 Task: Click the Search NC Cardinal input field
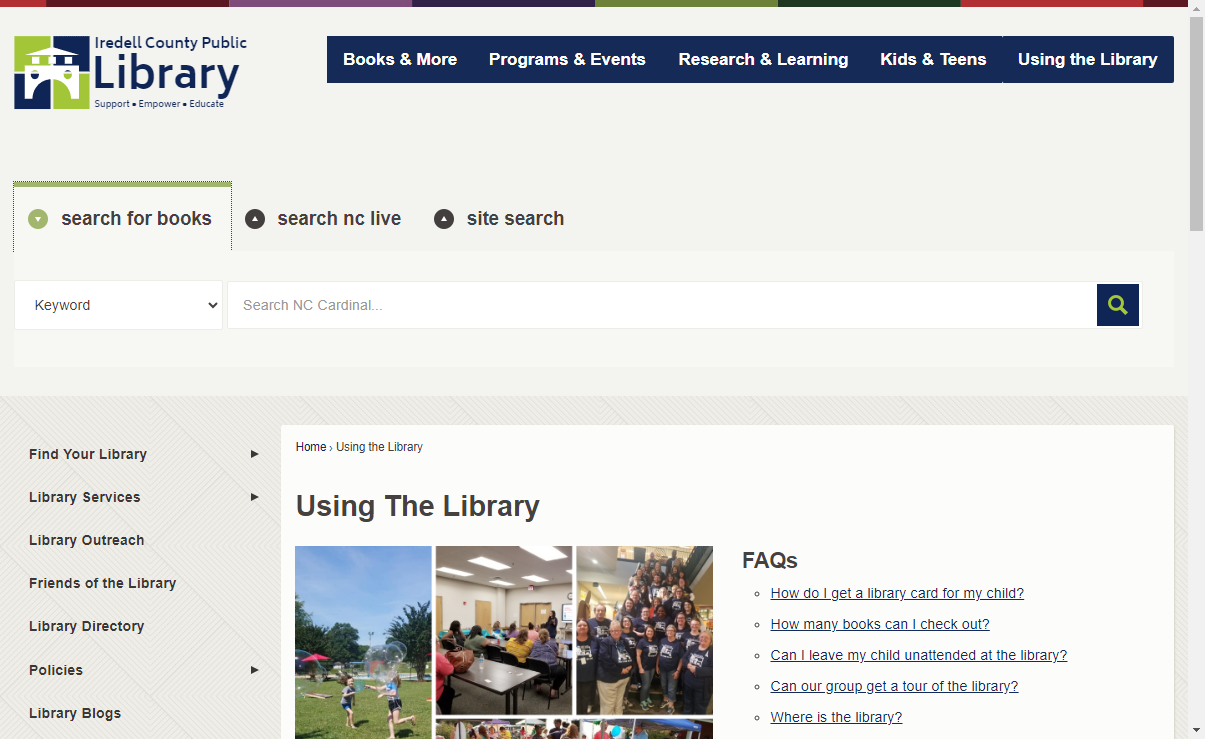(662, 305)
